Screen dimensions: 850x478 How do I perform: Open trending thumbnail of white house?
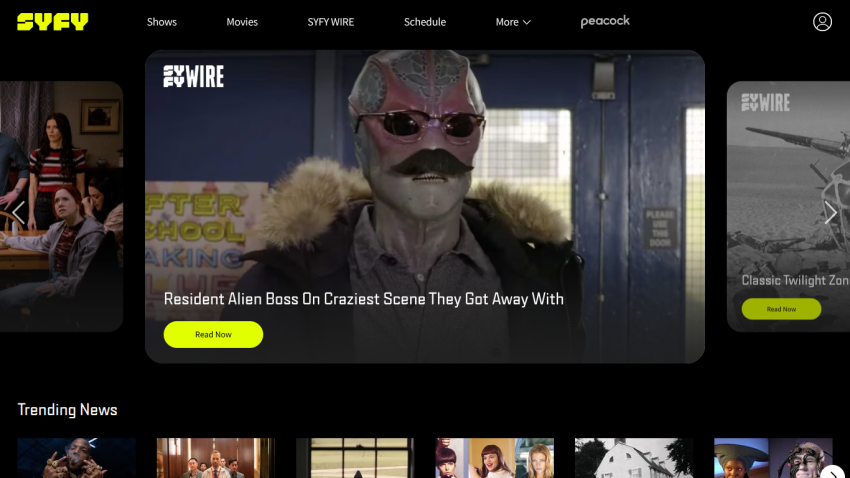click(634, 458)
